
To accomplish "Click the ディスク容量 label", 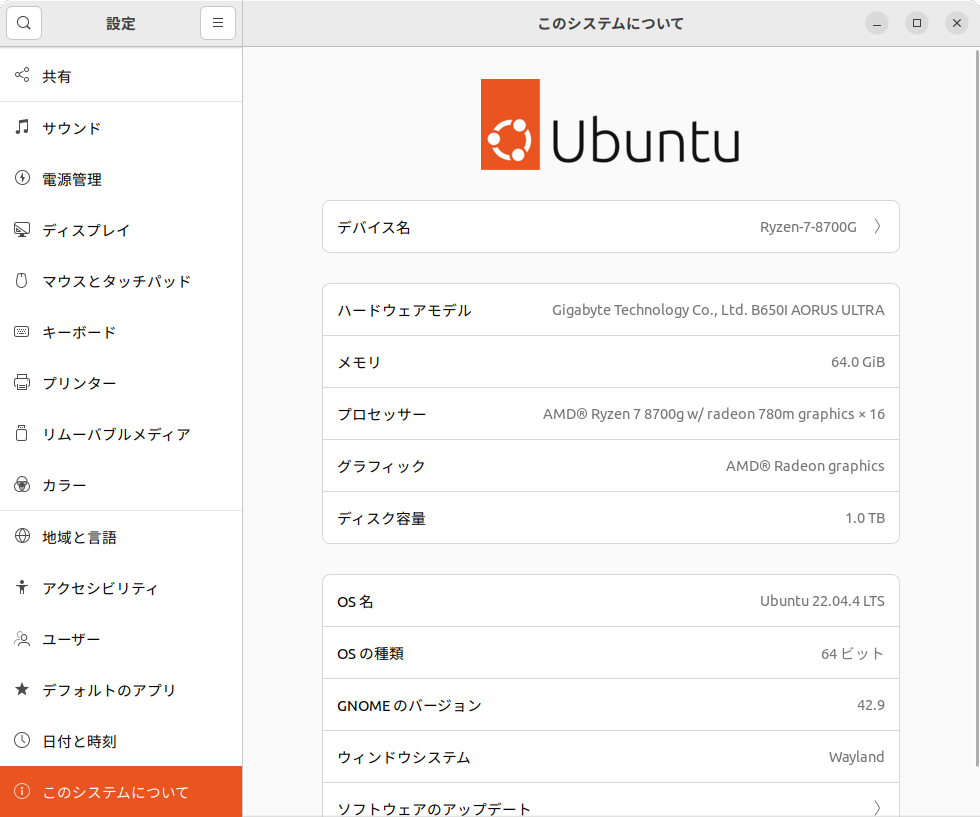I will click(381, 518).
